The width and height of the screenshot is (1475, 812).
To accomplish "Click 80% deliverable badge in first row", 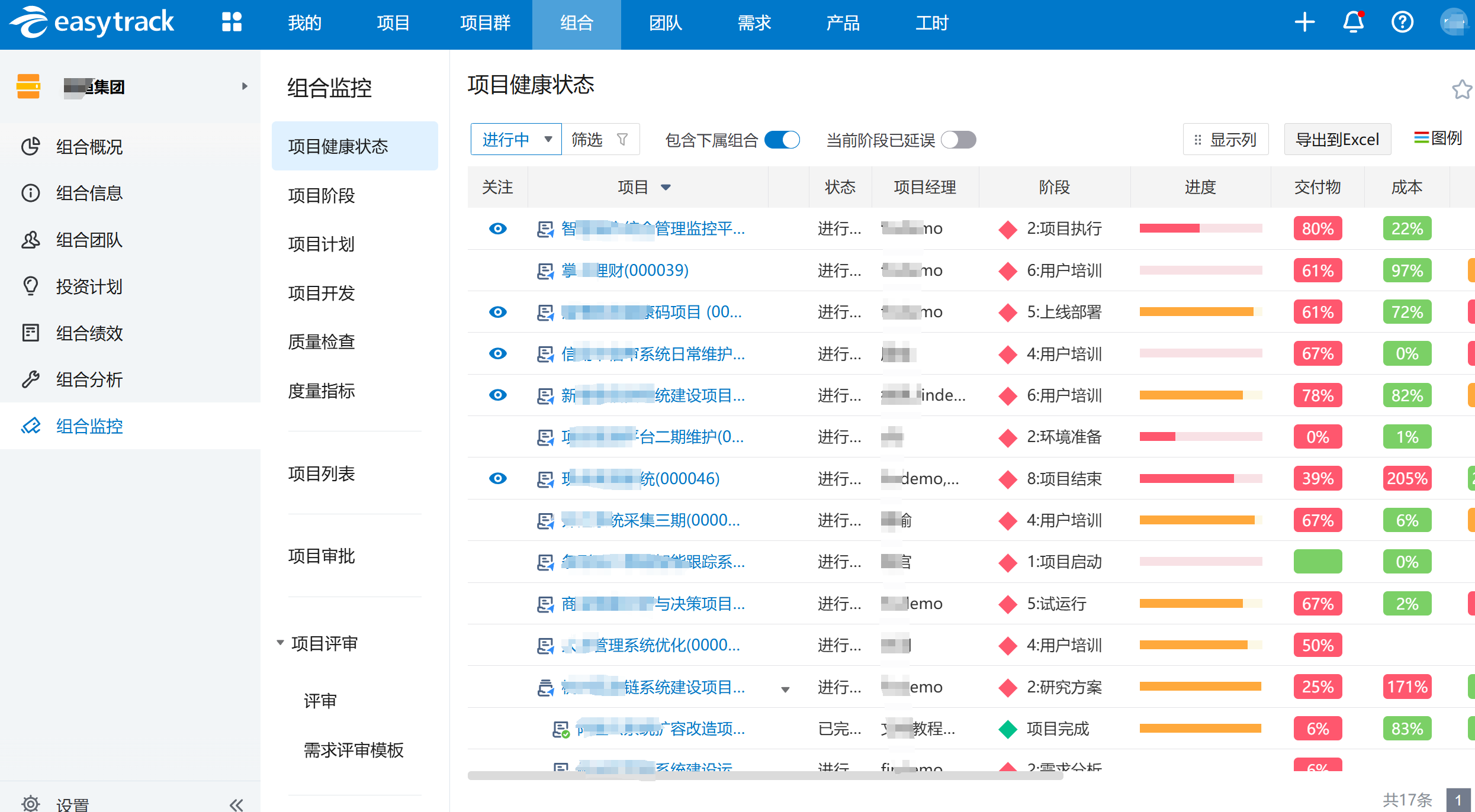I will [1317, 228].
